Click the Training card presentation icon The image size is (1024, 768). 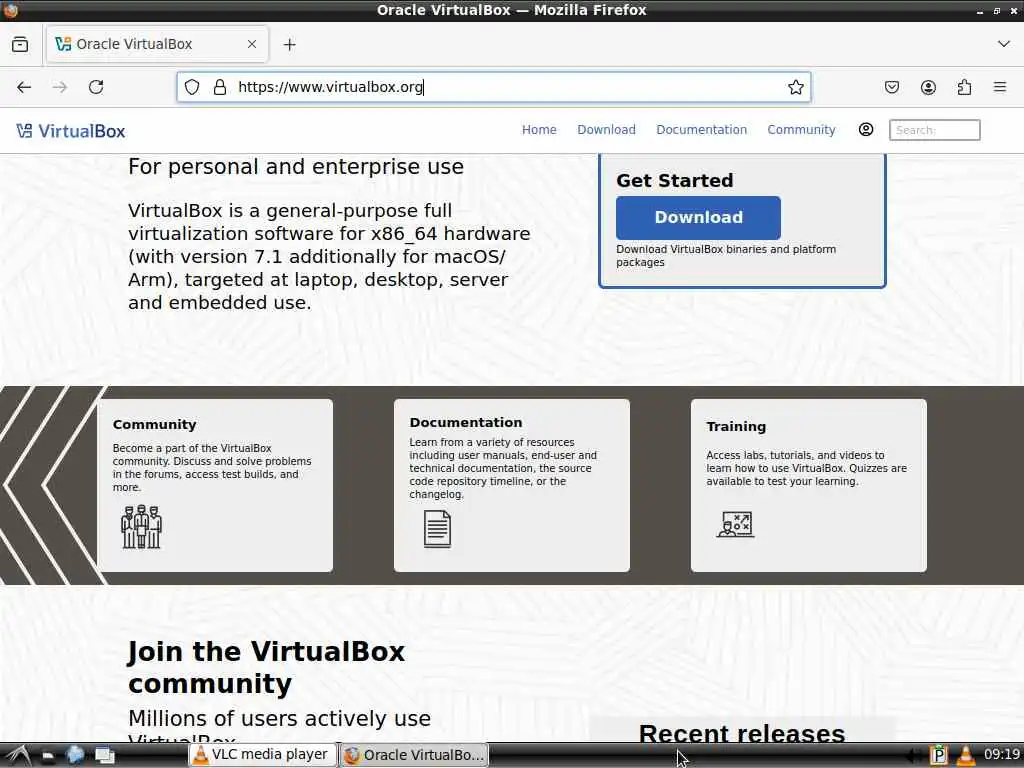735,524
